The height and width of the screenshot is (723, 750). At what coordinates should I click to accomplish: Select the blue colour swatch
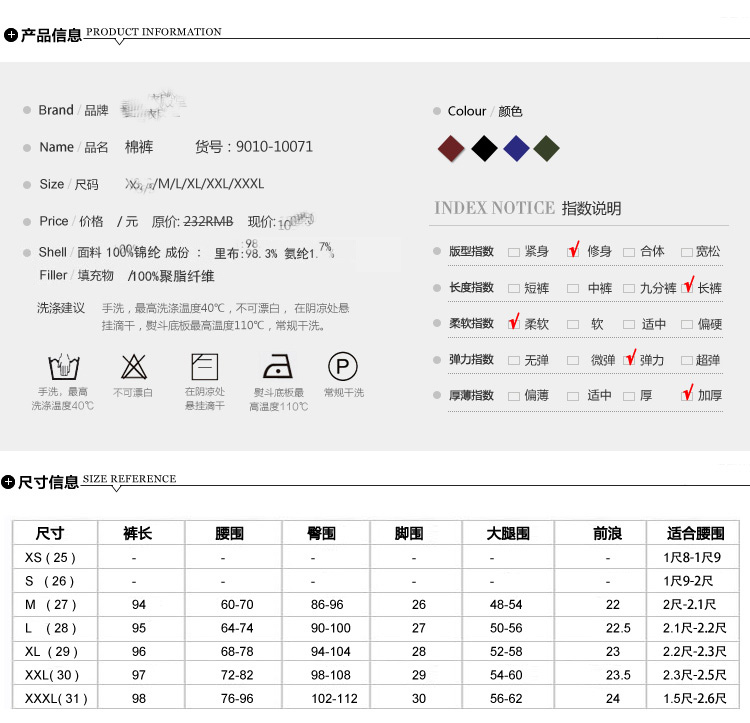(x=516, y=148)
